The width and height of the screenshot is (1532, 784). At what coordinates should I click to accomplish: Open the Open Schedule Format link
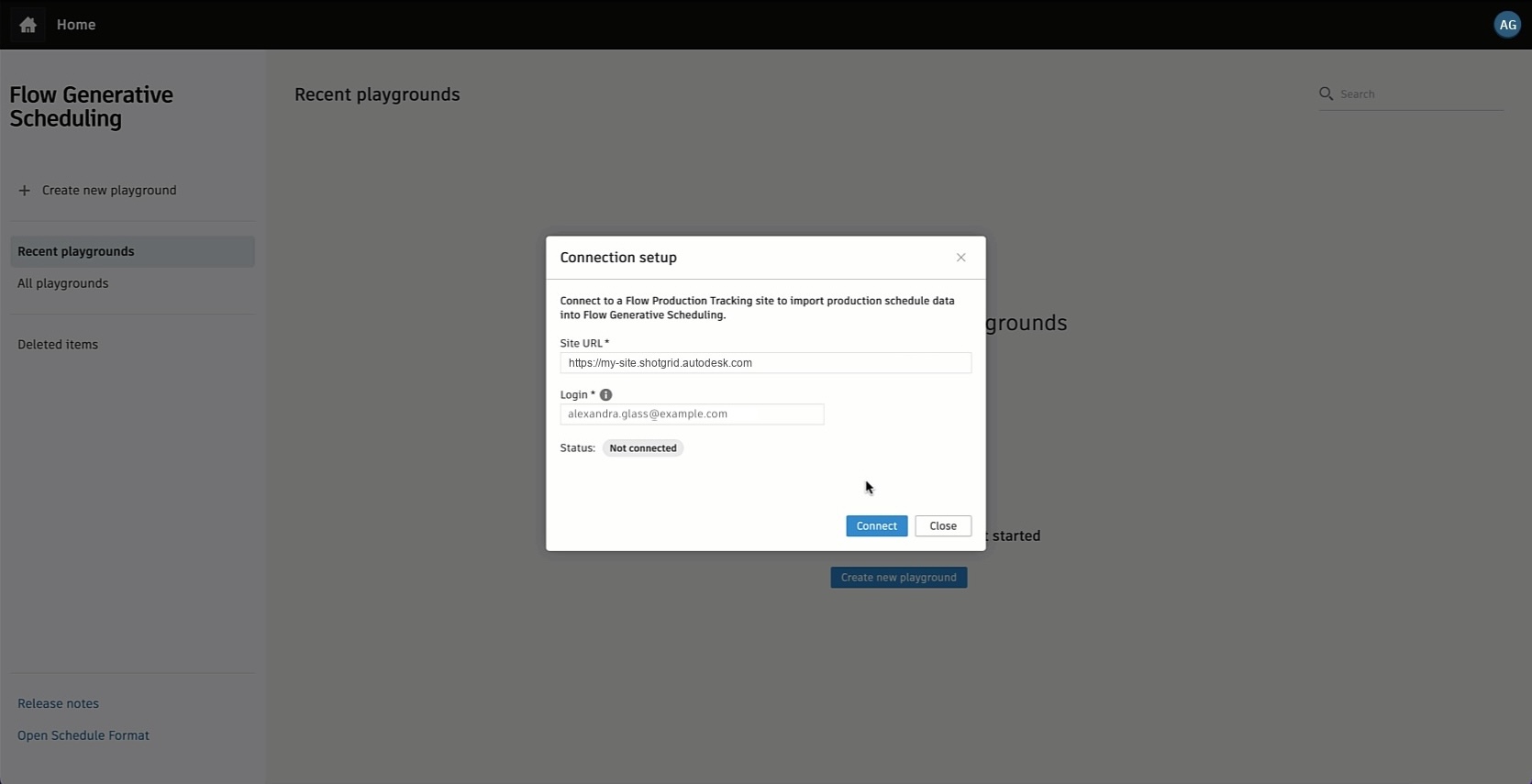click(83, 735)
